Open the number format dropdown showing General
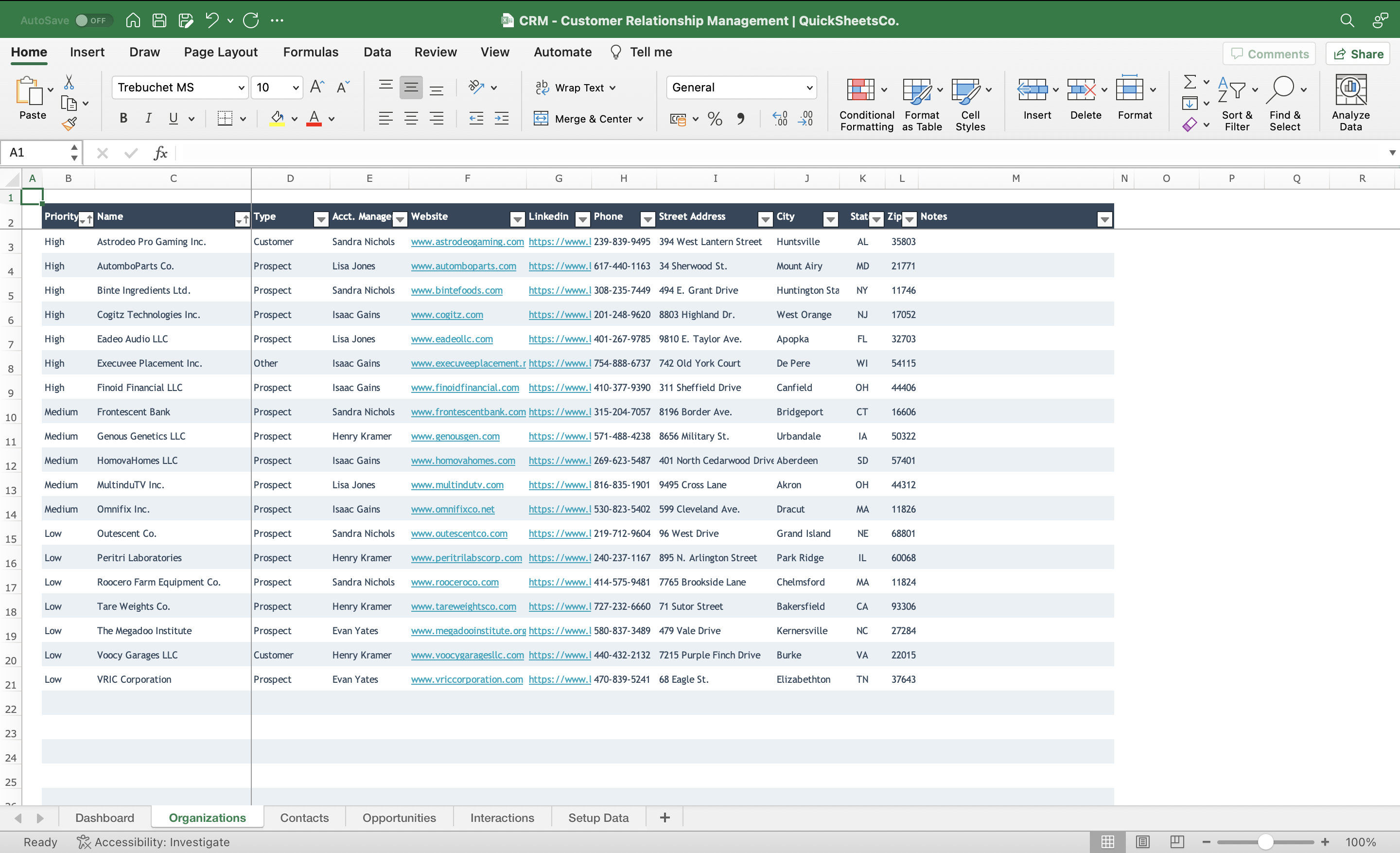 tap(809, 87)
